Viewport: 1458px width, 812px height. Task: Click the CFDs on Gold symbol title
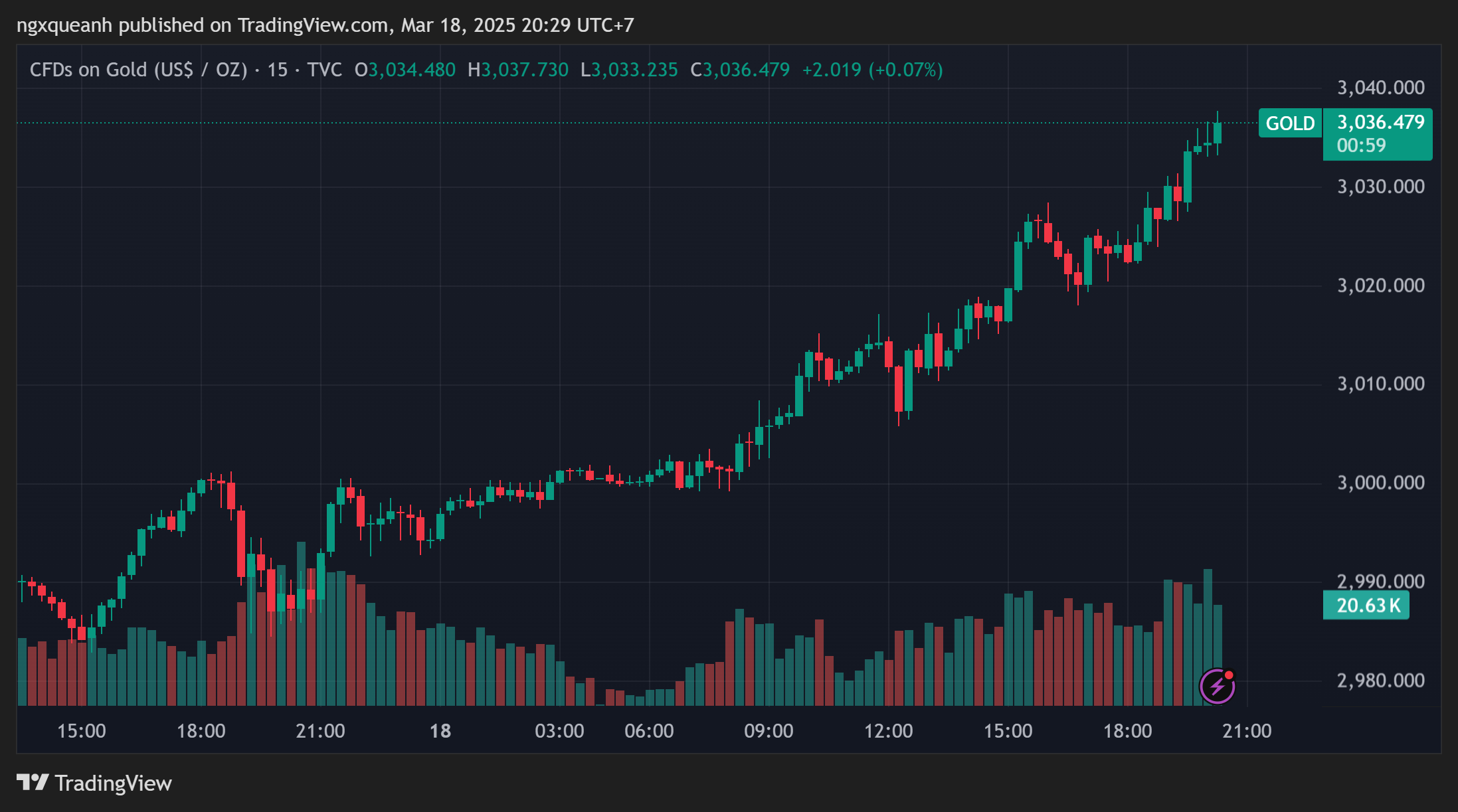[138, 70]
